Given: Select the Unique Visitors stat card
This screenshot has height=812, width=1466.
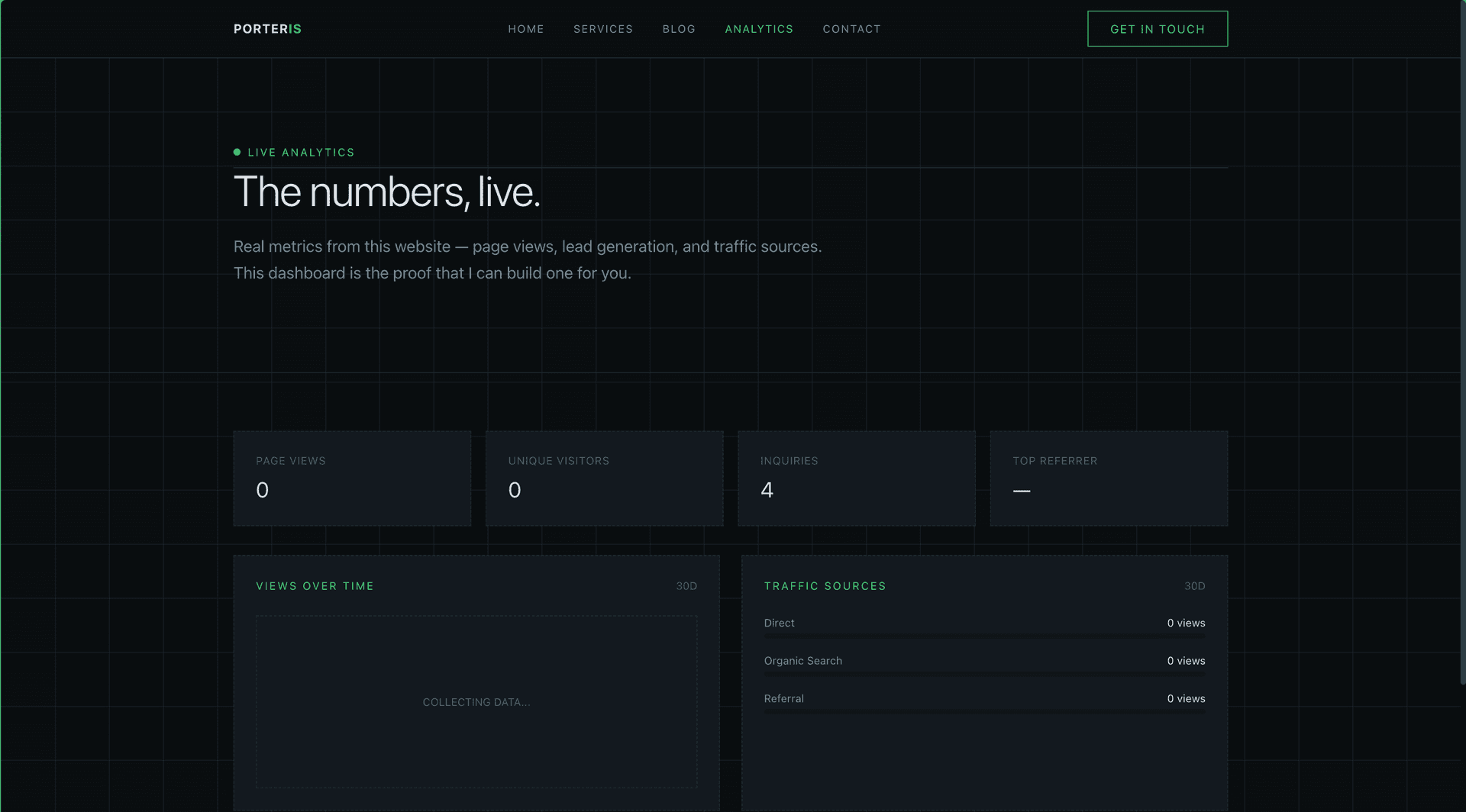Looking at the screenshot, I should pos(604,478).
